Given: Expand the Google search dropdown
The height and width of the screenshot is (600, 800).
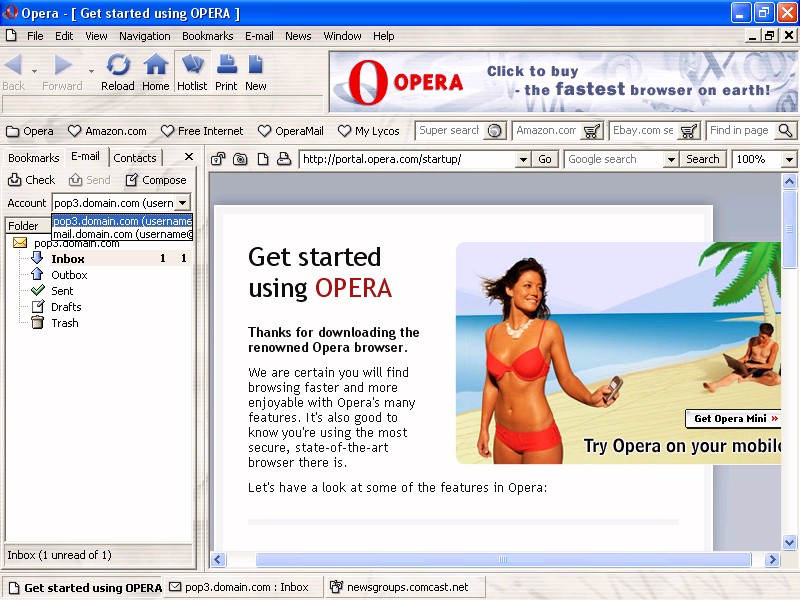Looking at the screenshot, I should [x=671, y=159].
